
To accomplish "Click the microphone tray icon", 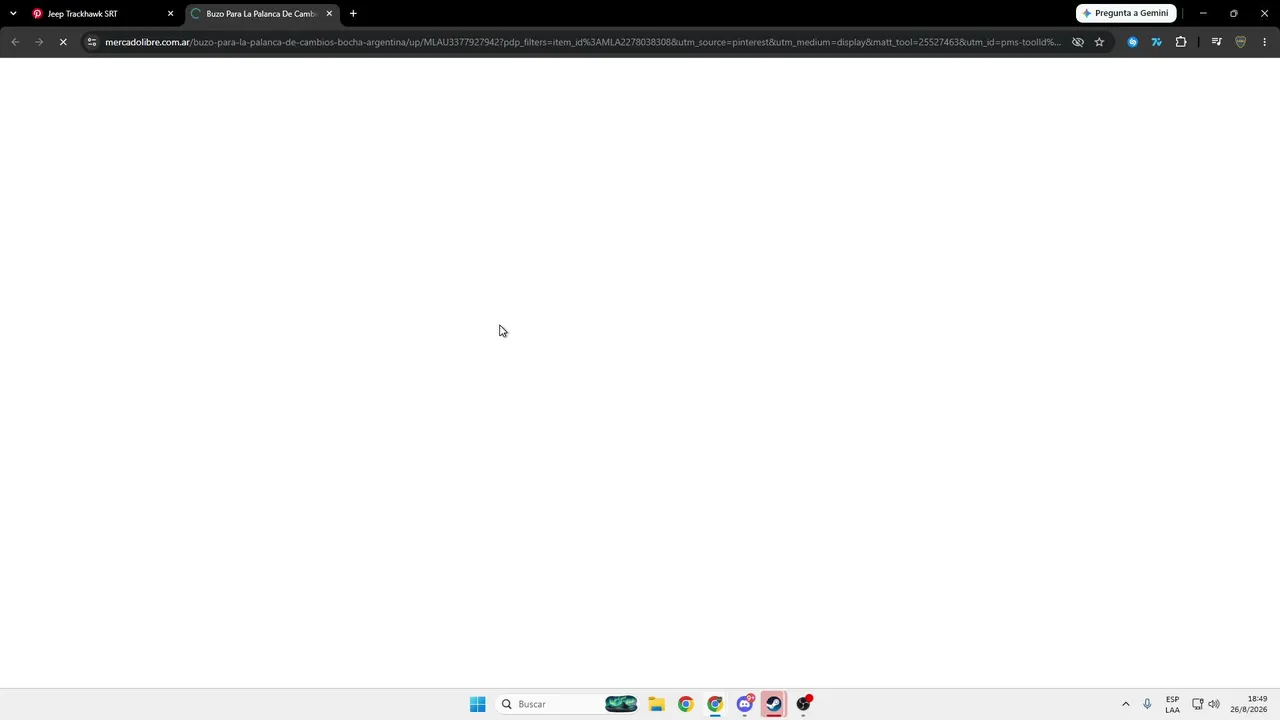I will 1147,704.
